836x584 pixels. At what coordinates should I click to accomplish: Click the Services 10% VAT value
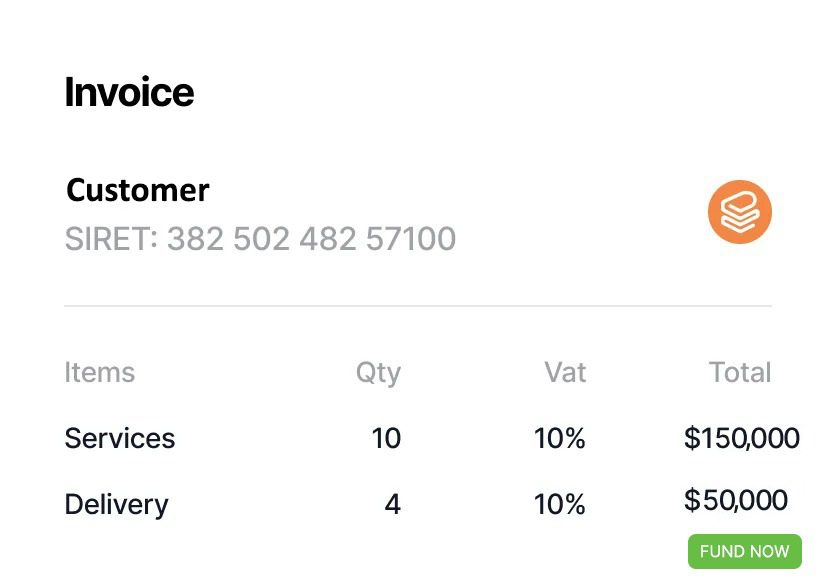tap(559, 438)
